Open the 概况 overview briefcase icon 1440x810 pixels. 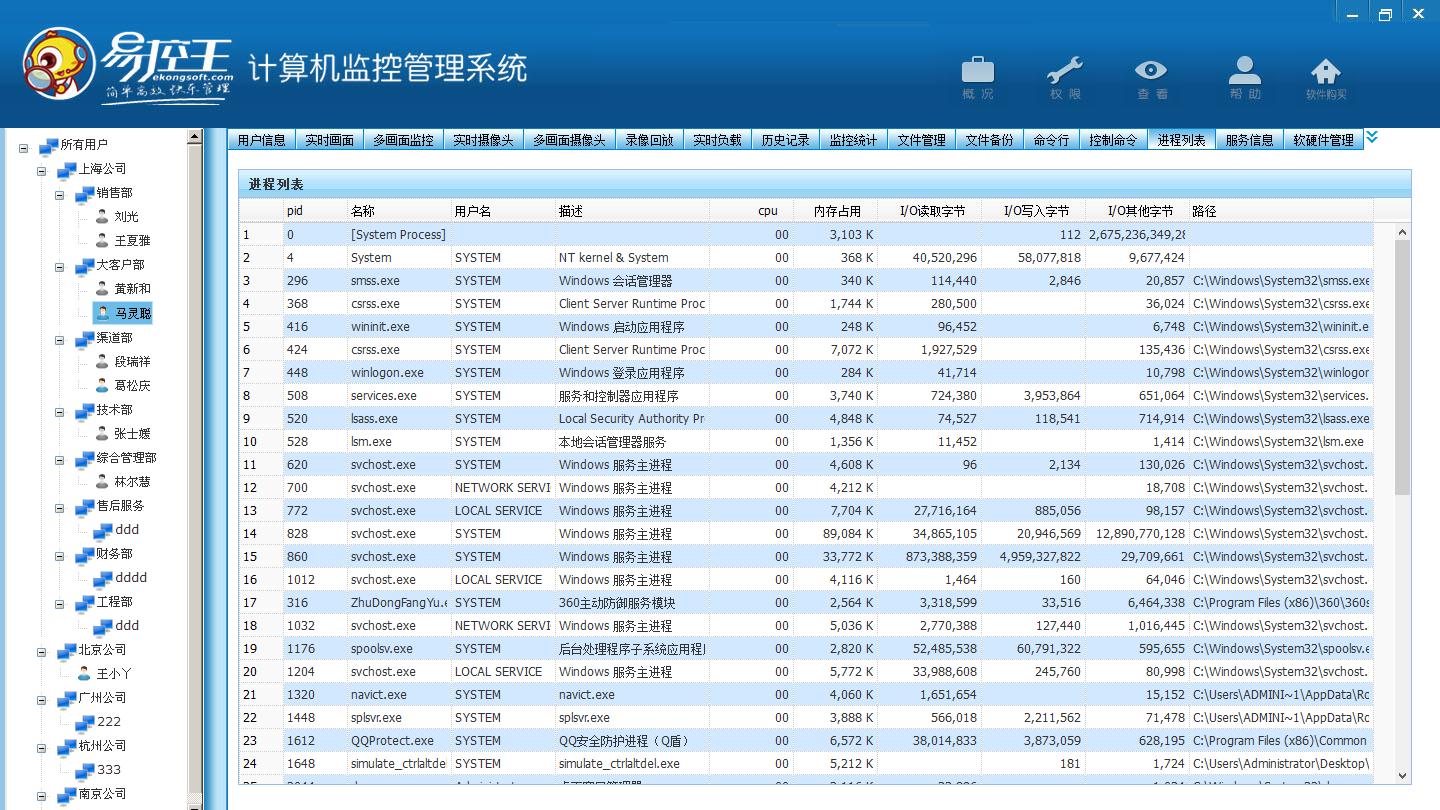click(x=978, y=70)
